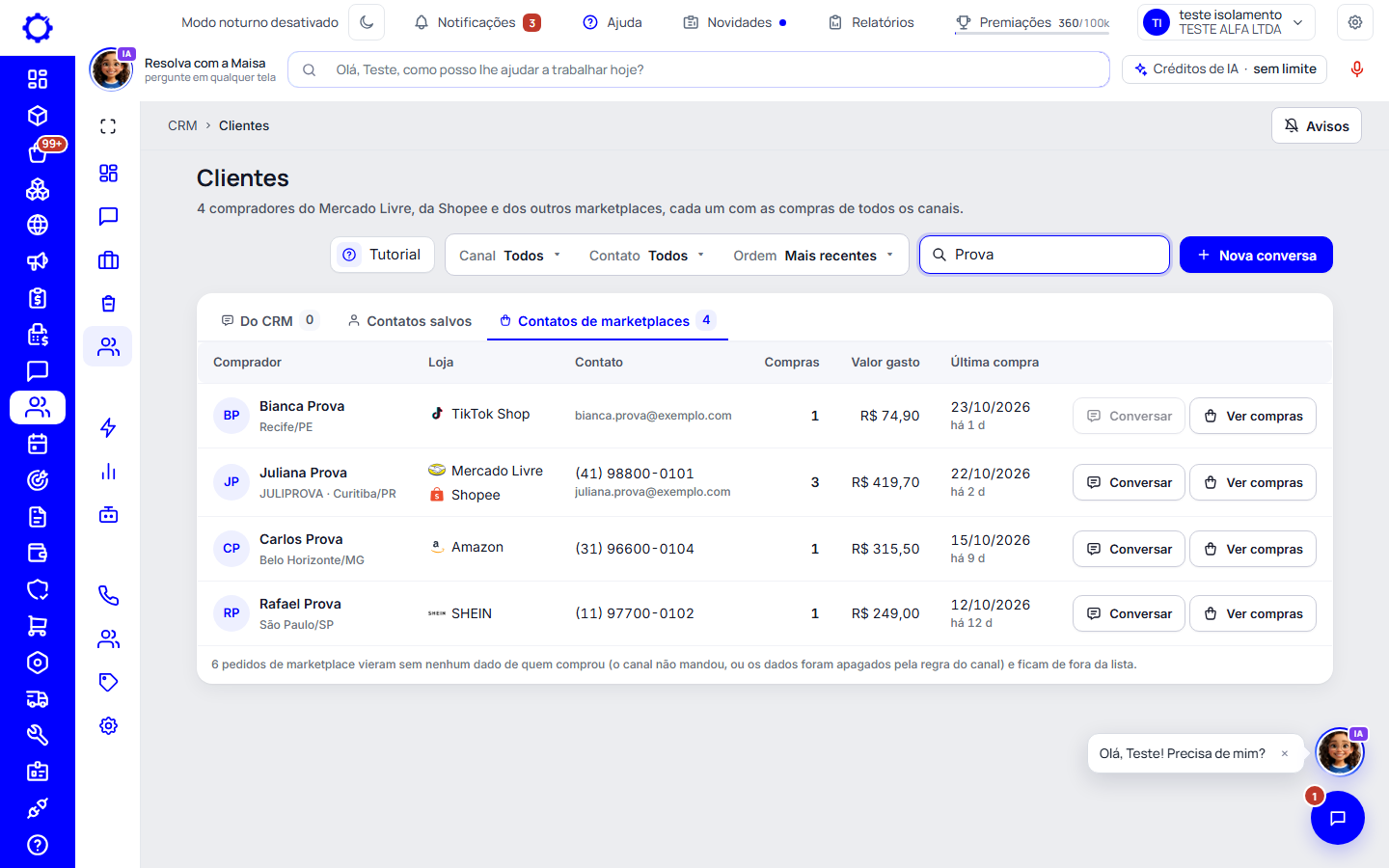The image size is (1389, 868).
Task: Toggle night mode with the moon button
Action: click(367, 22)
